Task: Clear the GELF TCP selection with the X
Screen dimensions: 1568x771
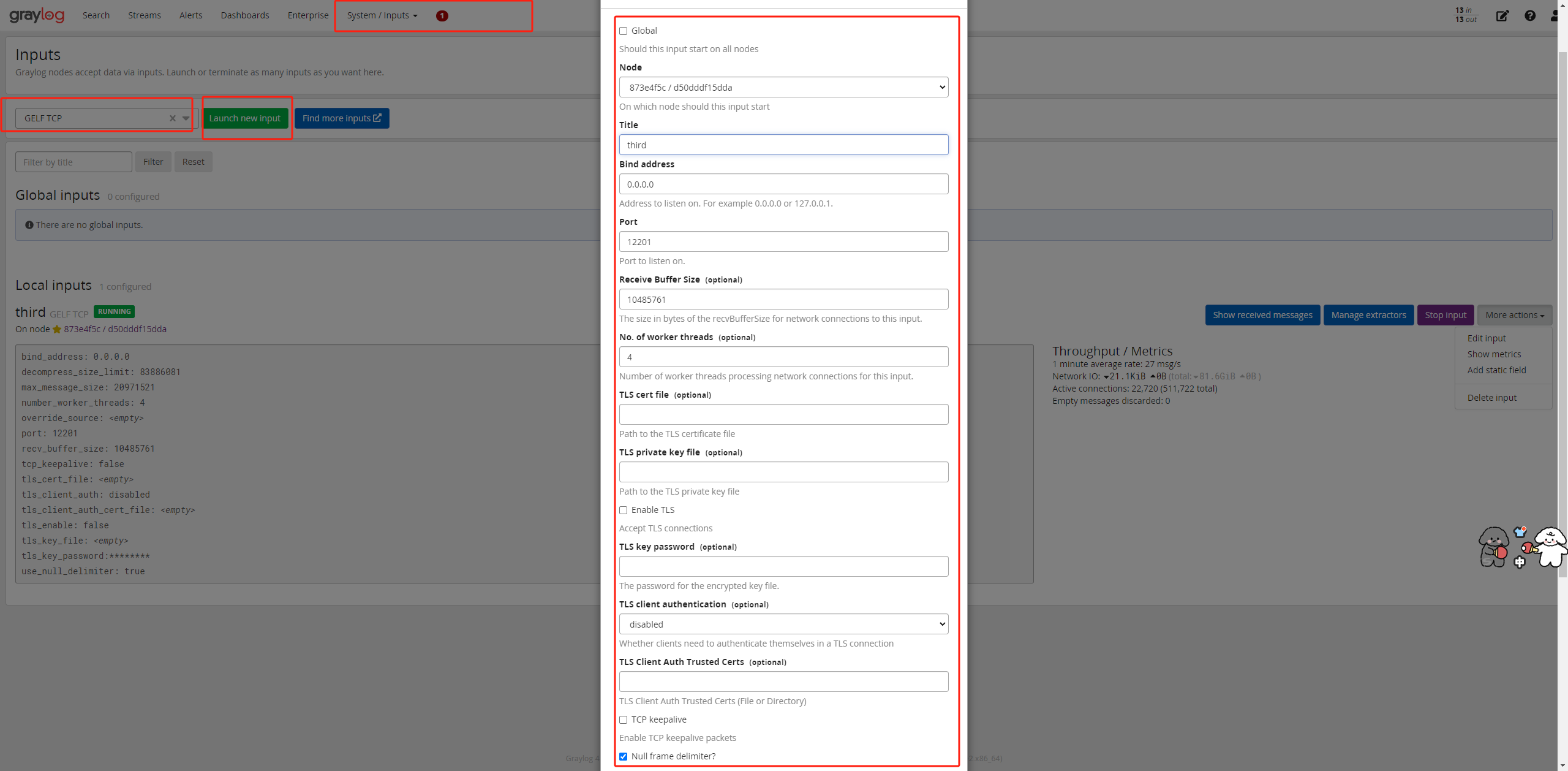Action: [172, 118]
